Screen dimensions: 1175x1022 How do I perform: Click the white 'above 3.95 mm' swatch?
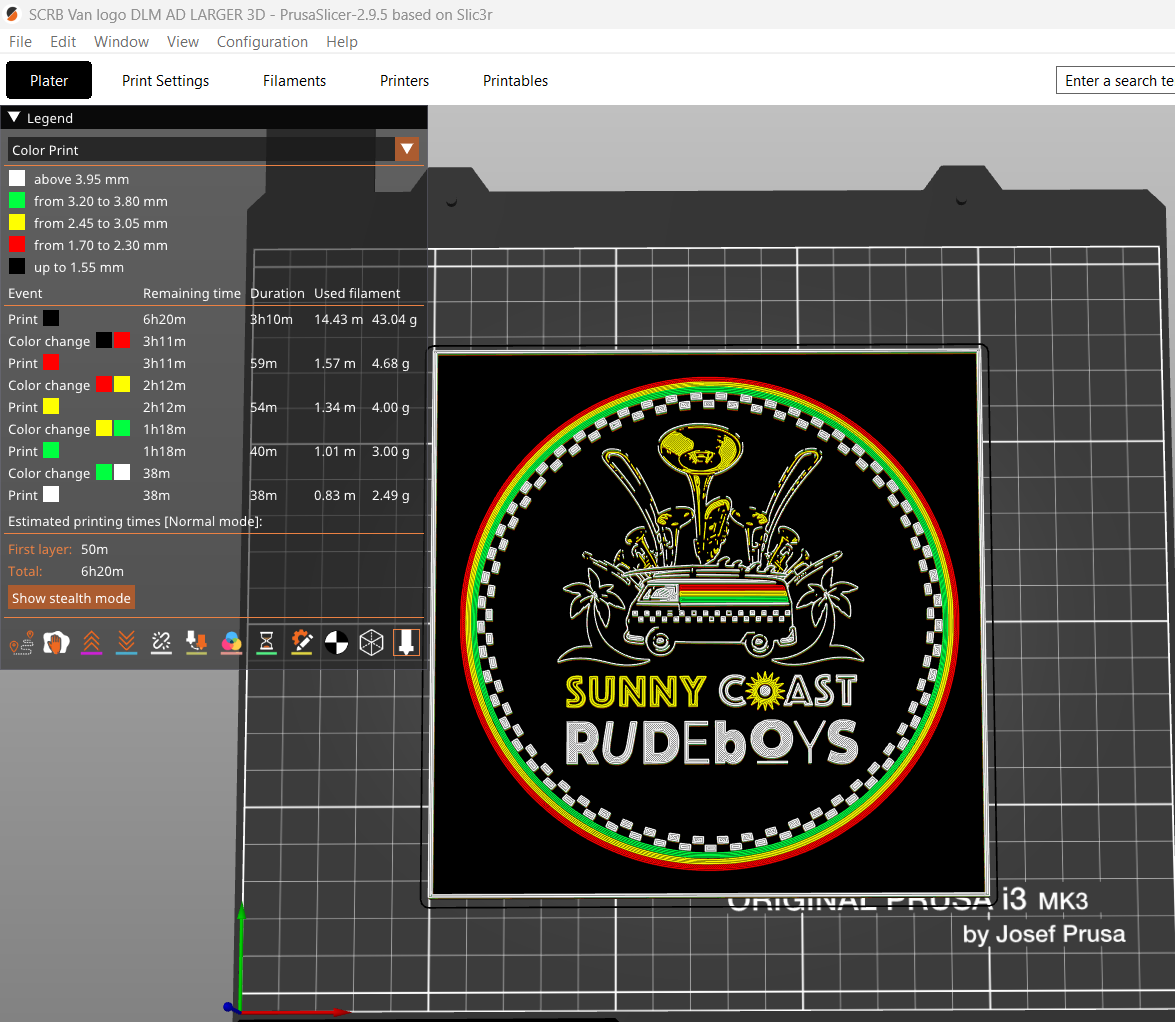click(x=16, y=178)
